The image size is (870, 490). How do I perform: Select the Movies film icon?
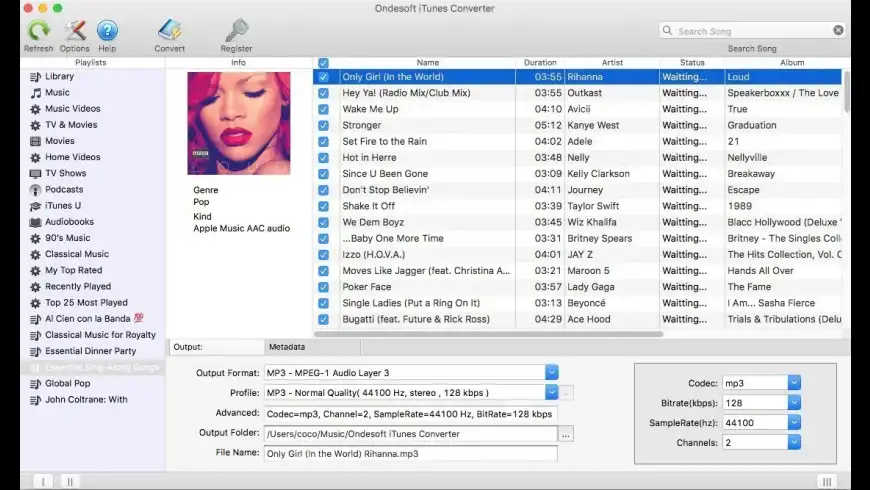click(36, 141)
